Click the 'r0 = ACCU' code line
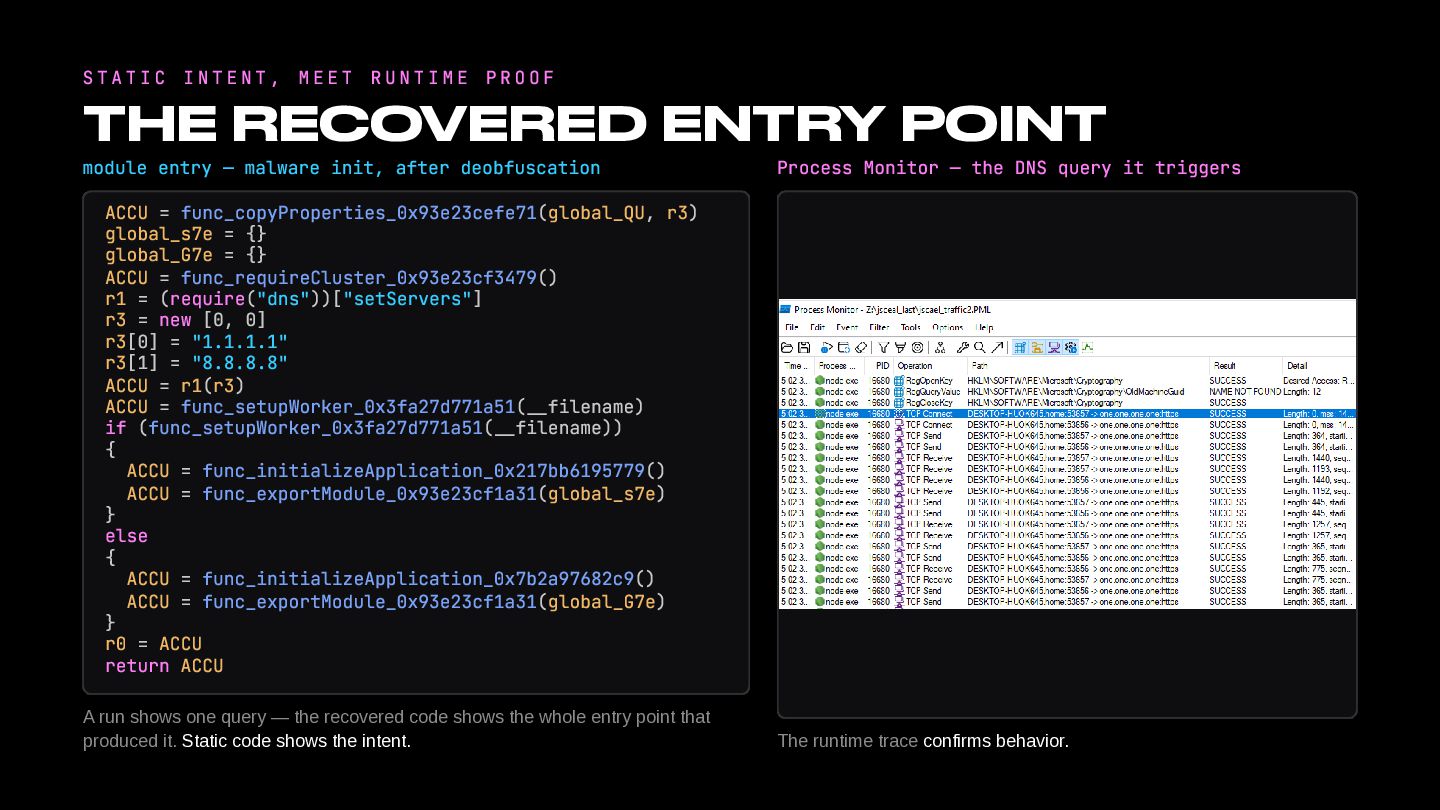The height and width of the screenshot is (810, 1440). coord(153,644)
